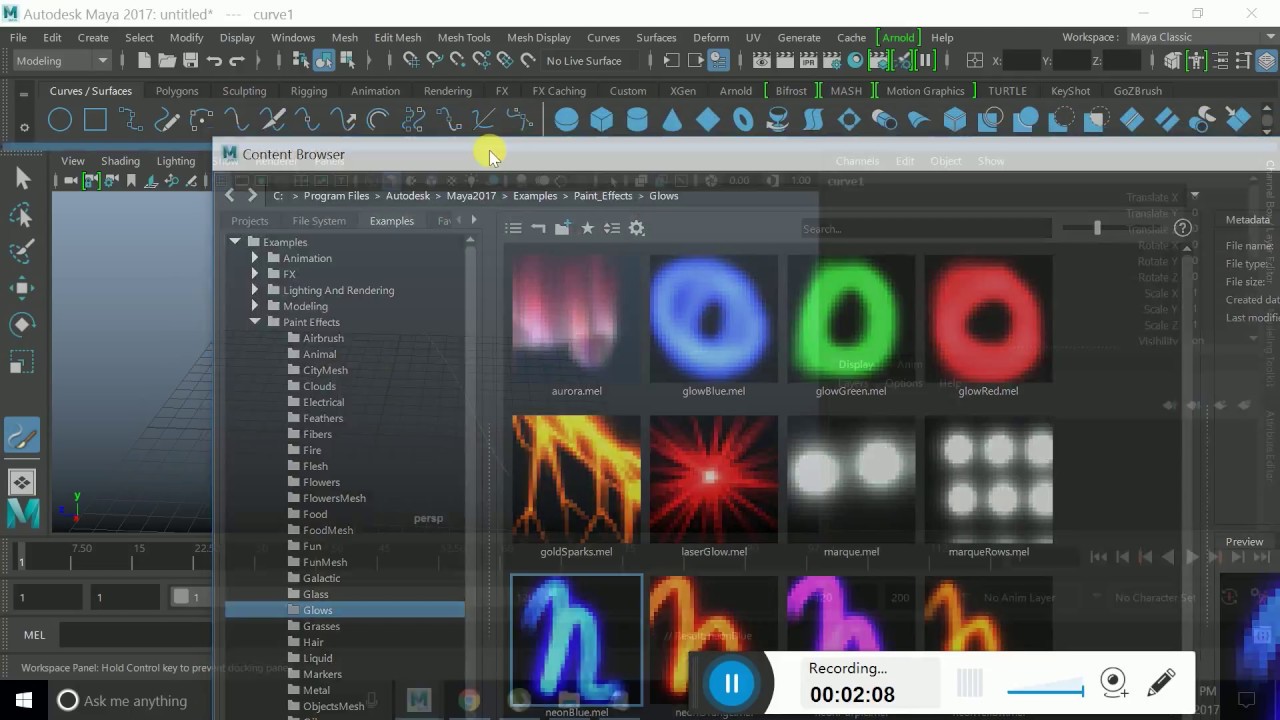Open the Projects tab in Content Browser
This screenshot has width=1280, height=720.
(x=250, y=221)
